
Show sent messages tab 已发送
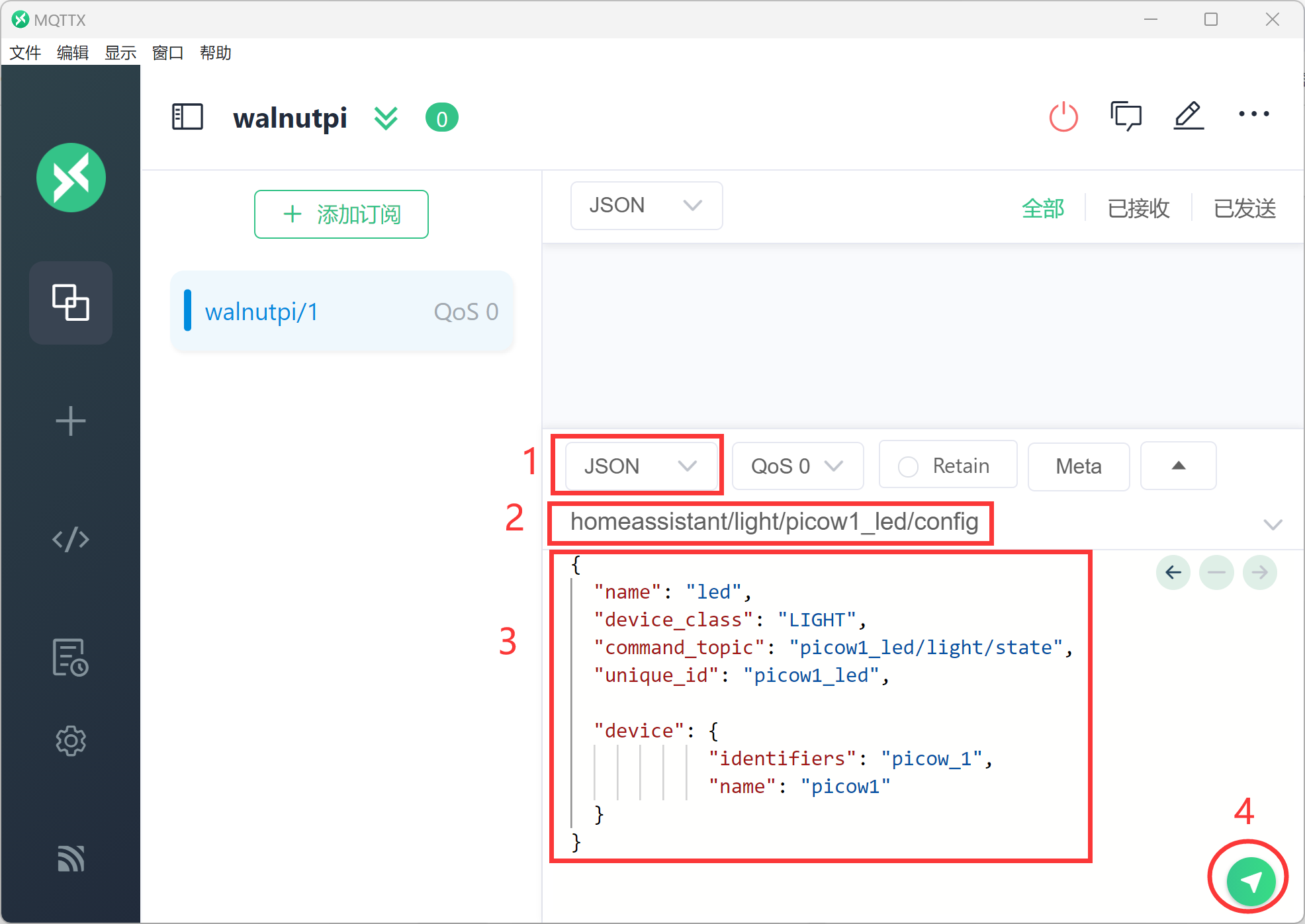[1244, 208]
